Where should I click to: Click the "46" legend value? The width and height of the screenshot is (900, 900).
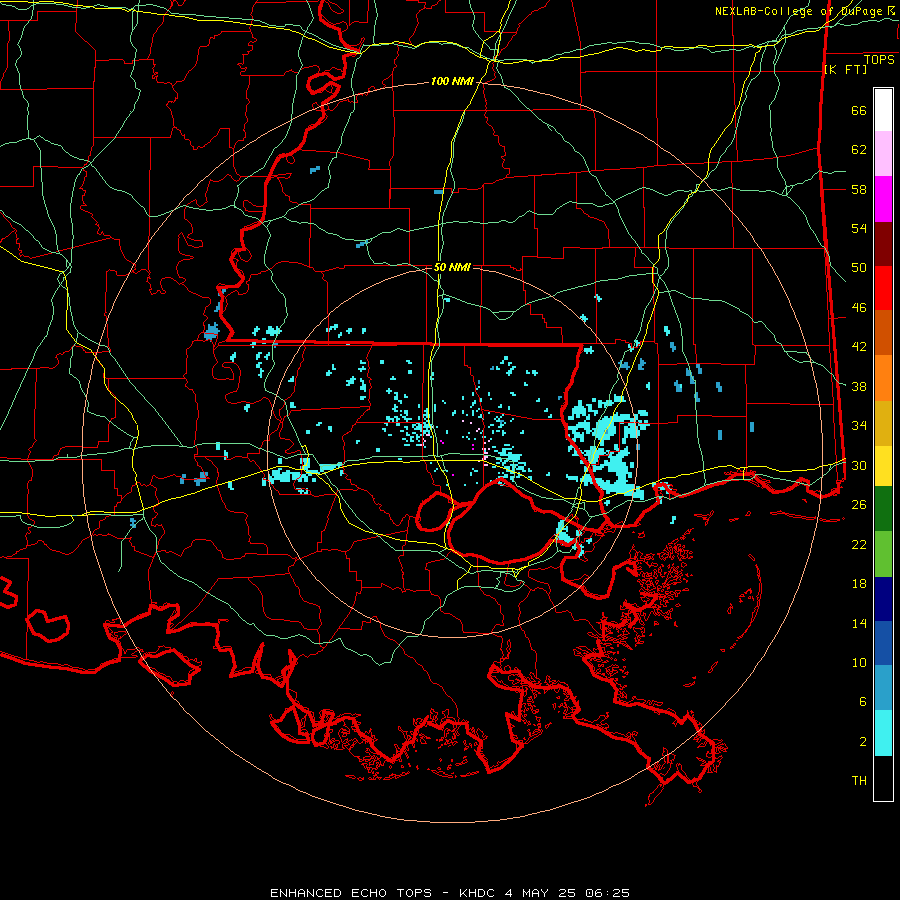point(859,308)
